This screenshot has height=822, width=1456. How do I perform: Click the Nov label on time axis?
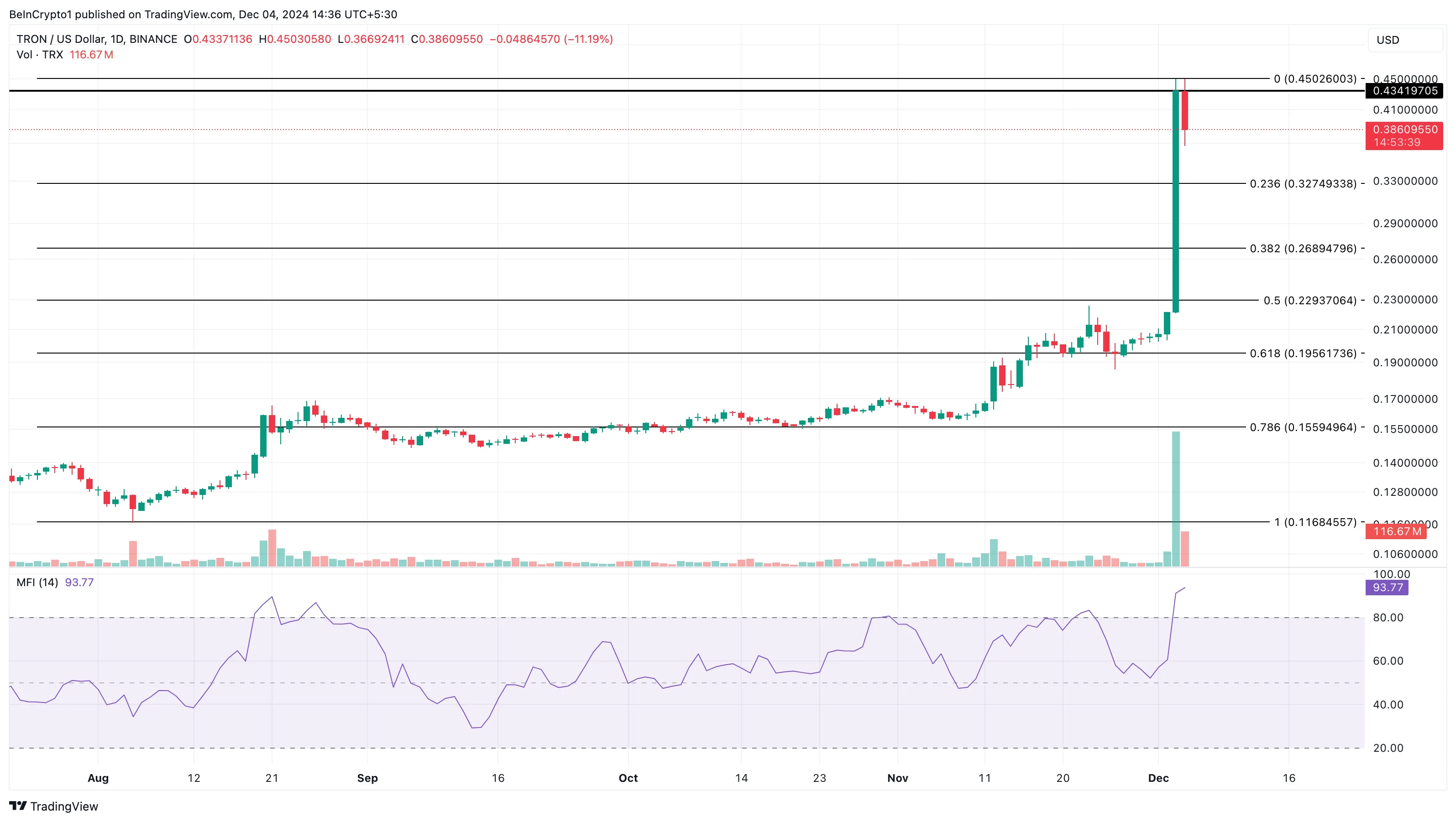pyautogui.click(x=898, y=778)
